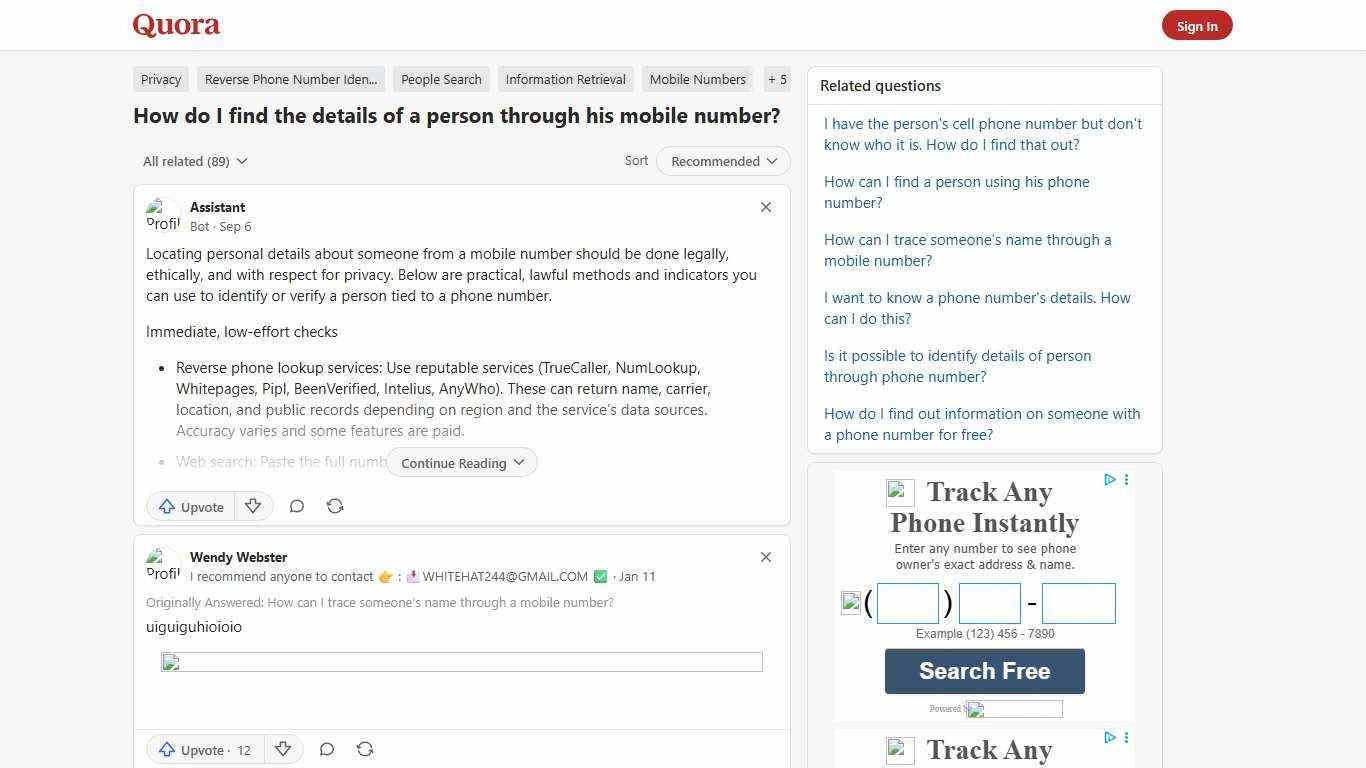1366x768 pixels.
Task: Open the Quora home logo
Action: (175, 25)
